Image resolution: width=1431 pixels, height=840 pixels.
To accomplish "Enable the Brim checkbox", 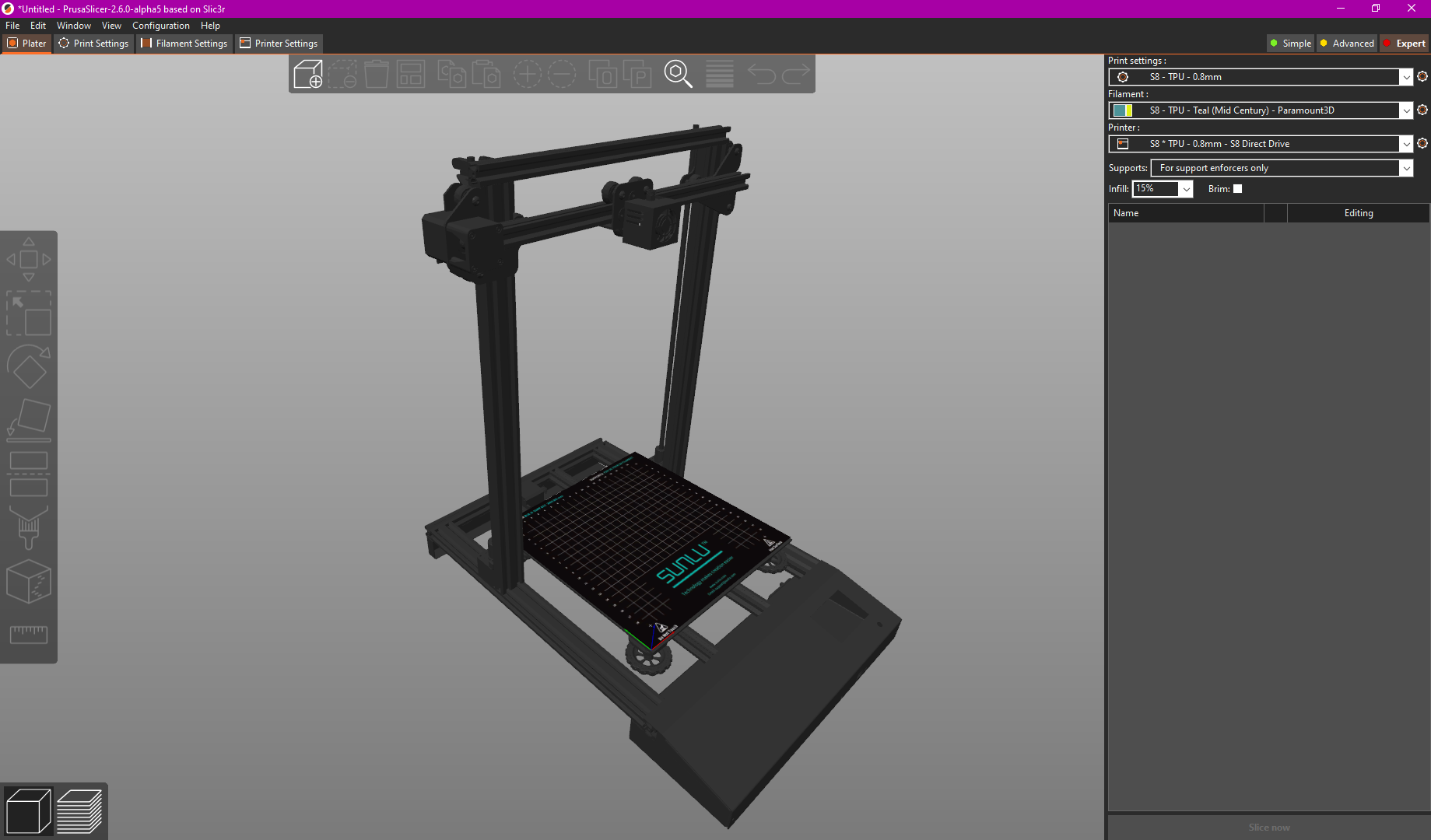I will [x=1237, y=188].
